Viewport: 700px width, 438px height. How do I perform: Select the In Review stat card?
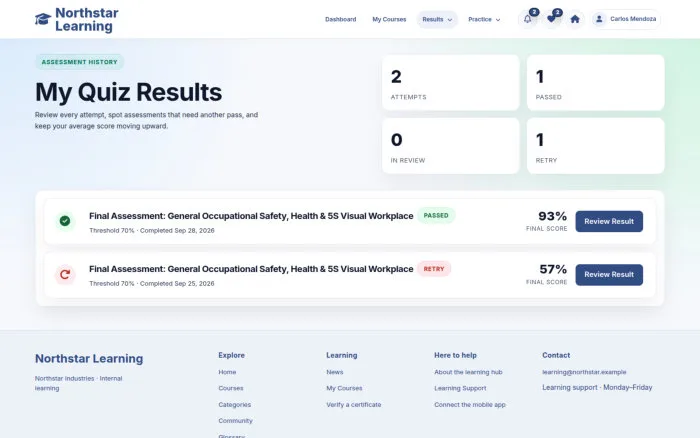pos(450,146)
